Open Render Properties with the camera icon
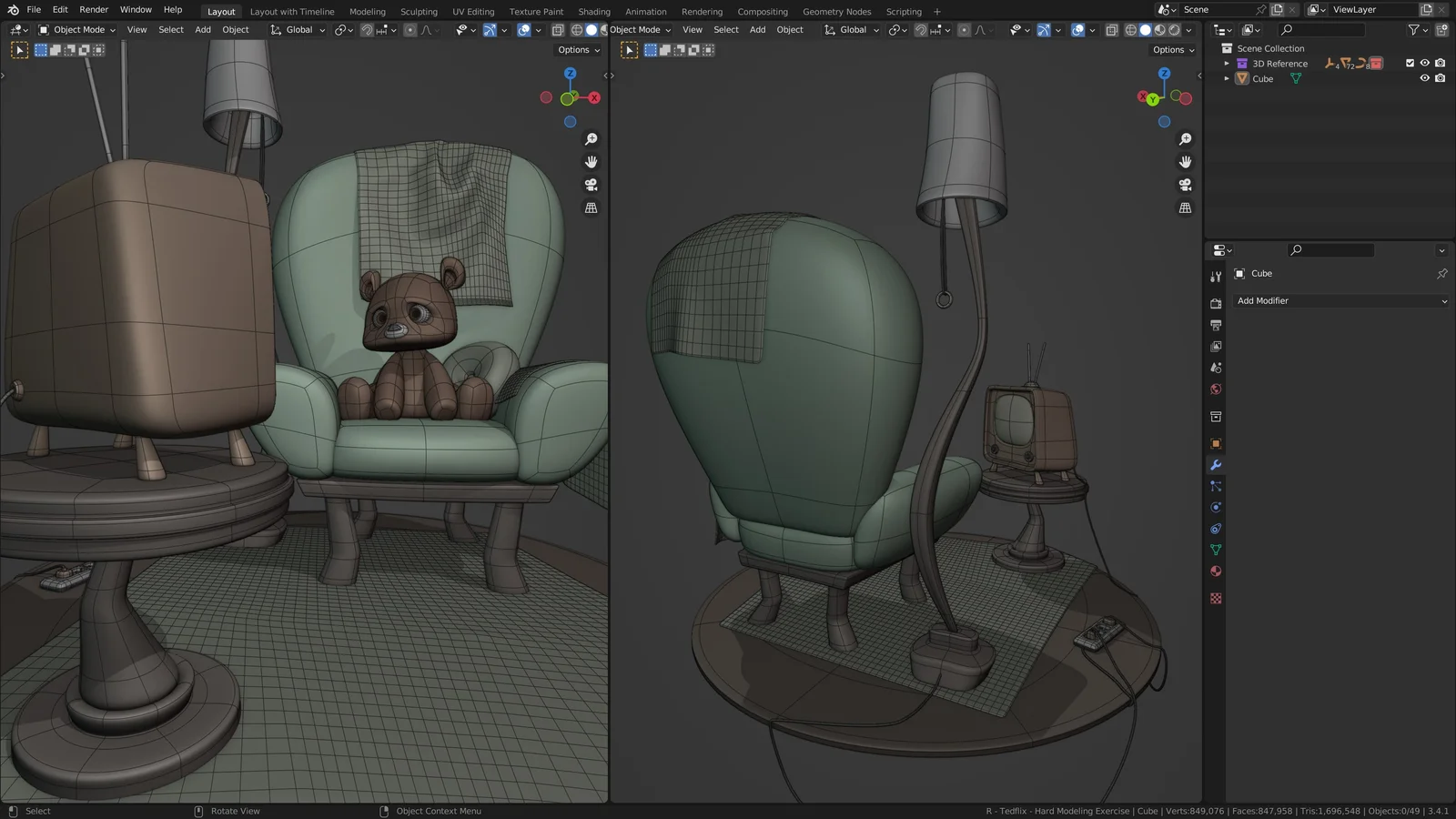The image size is (1456, 819). [1216, 302]
